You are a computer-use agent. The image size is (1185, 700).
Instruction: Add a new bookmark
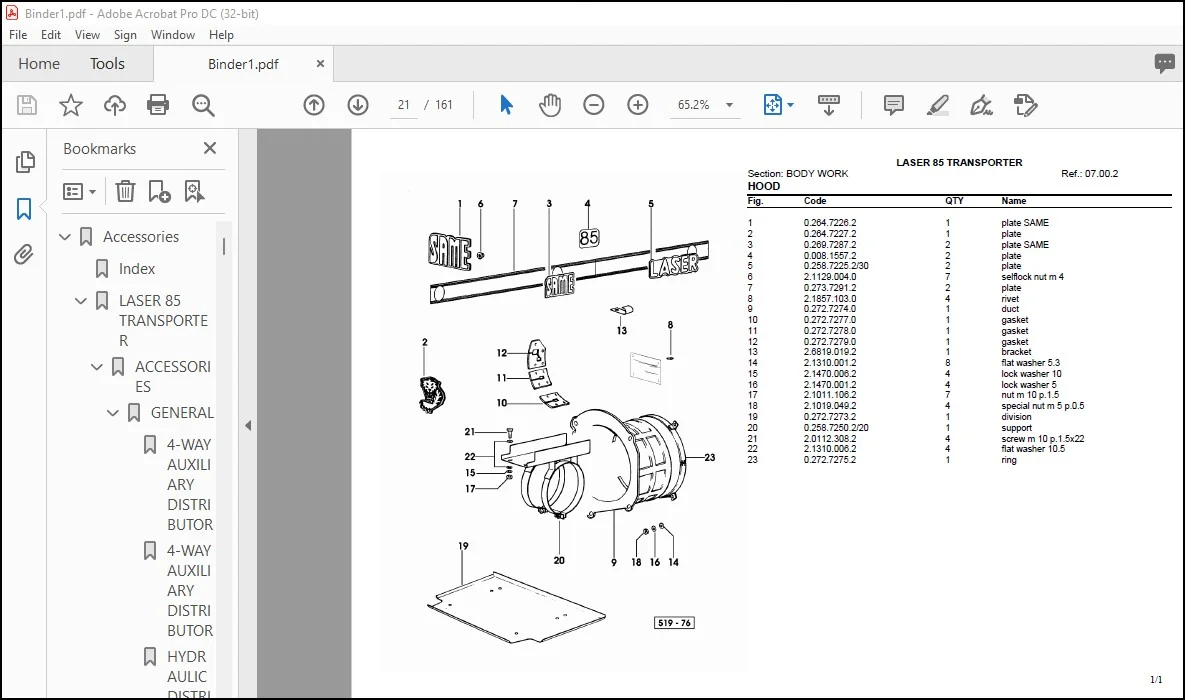tap(159, 191)
